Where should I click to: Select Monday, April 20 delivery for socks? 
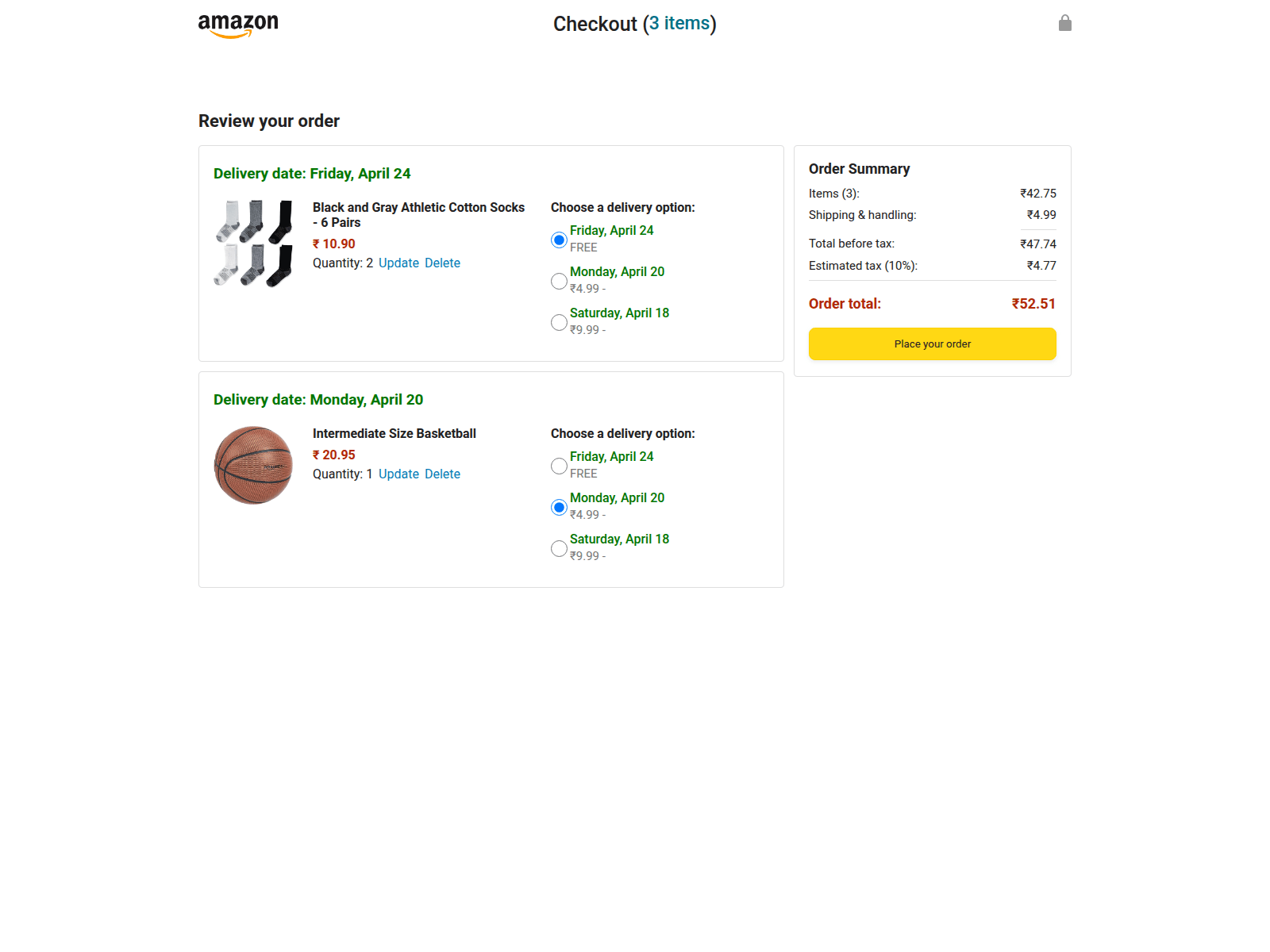pyautogui.click(x=559, y=281)
